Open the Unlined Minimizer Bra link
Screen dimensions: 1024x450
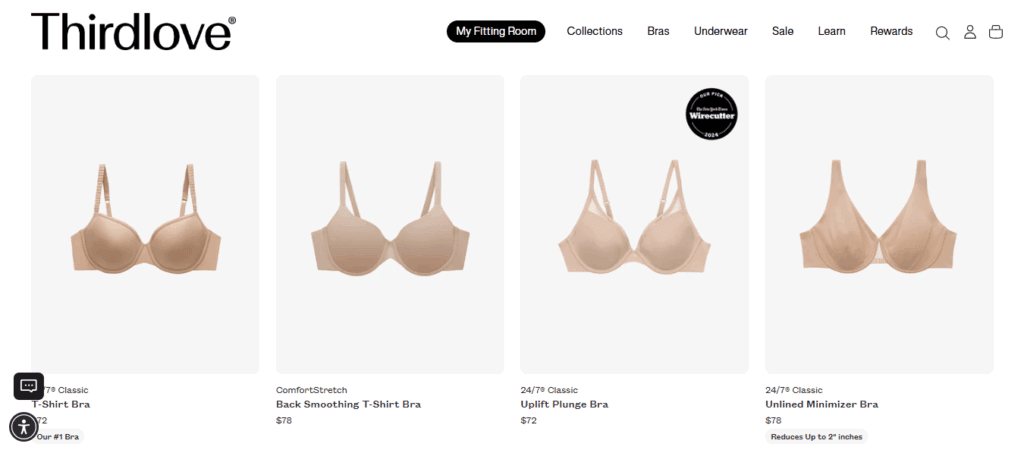pos(822,404)
